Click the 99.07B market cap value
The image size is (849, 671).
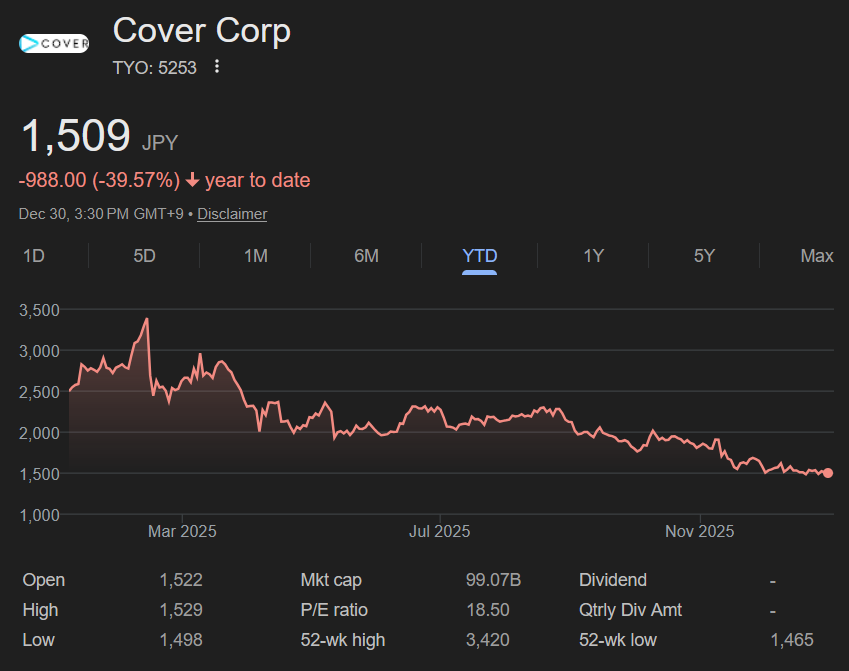[x=493, y=580]
